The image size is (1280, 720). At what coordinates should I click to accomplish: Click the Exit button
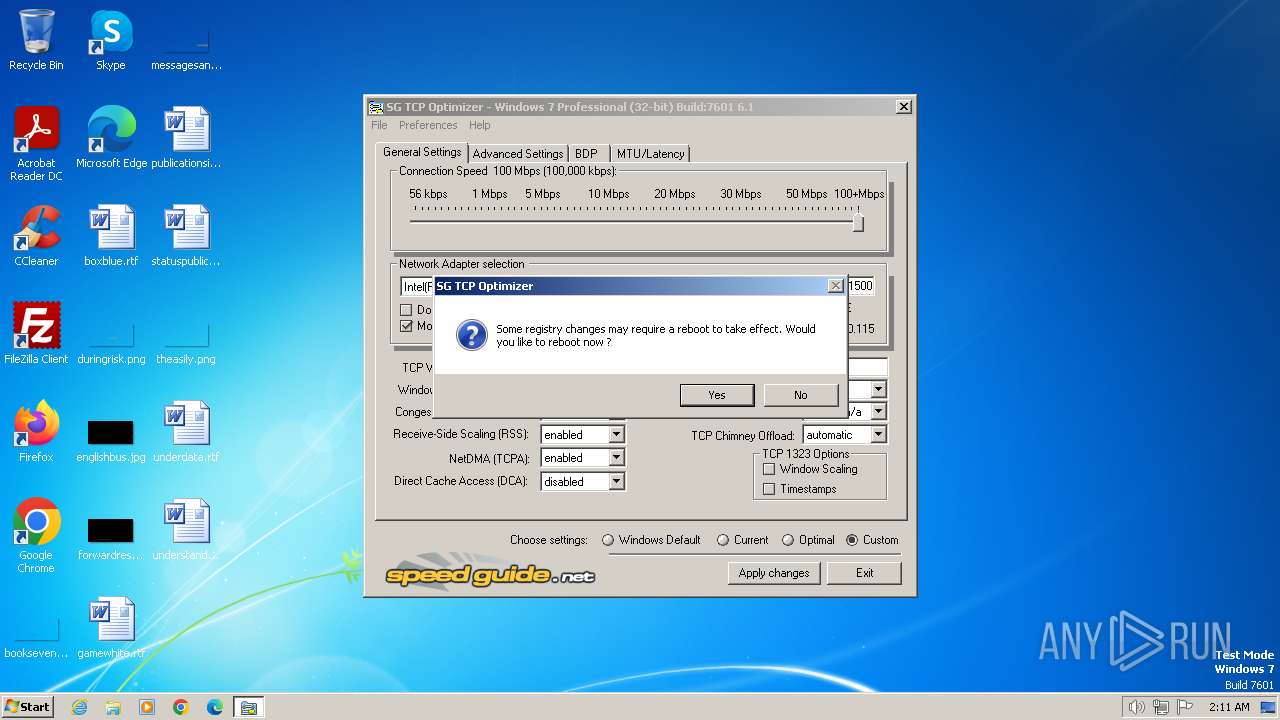click(864, 573)
